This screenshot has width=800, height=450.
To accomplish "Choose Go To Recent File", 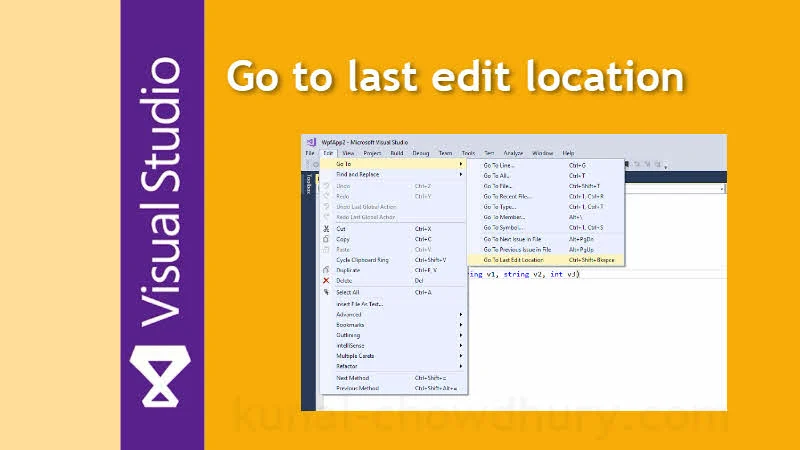I will pyautogui.click(x=545, y=196).
